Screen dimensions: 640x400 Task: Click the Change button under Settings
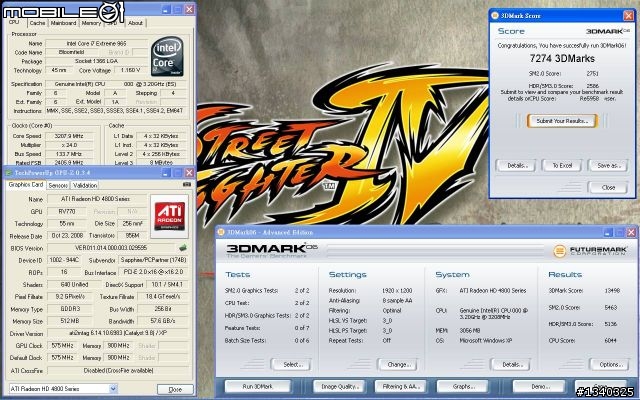coord(399,364)
